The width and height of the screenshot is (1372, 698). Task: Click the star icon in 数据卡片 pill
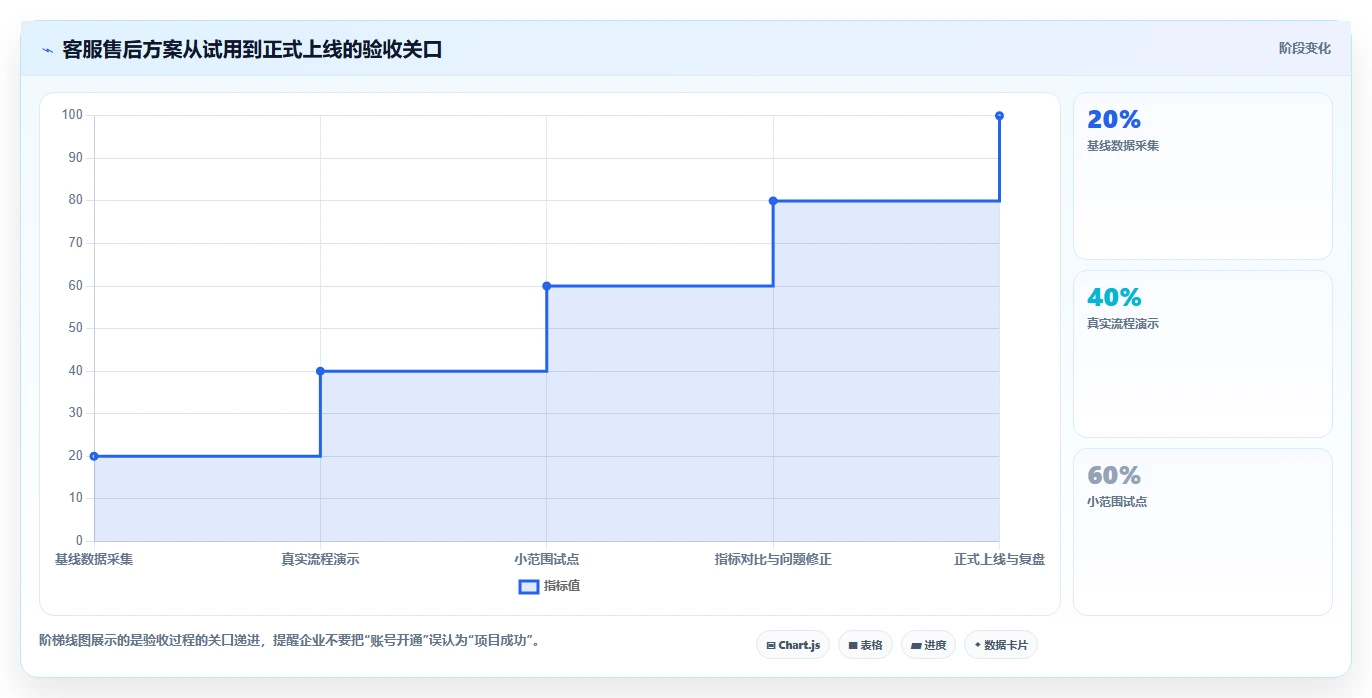coord(977,645)
